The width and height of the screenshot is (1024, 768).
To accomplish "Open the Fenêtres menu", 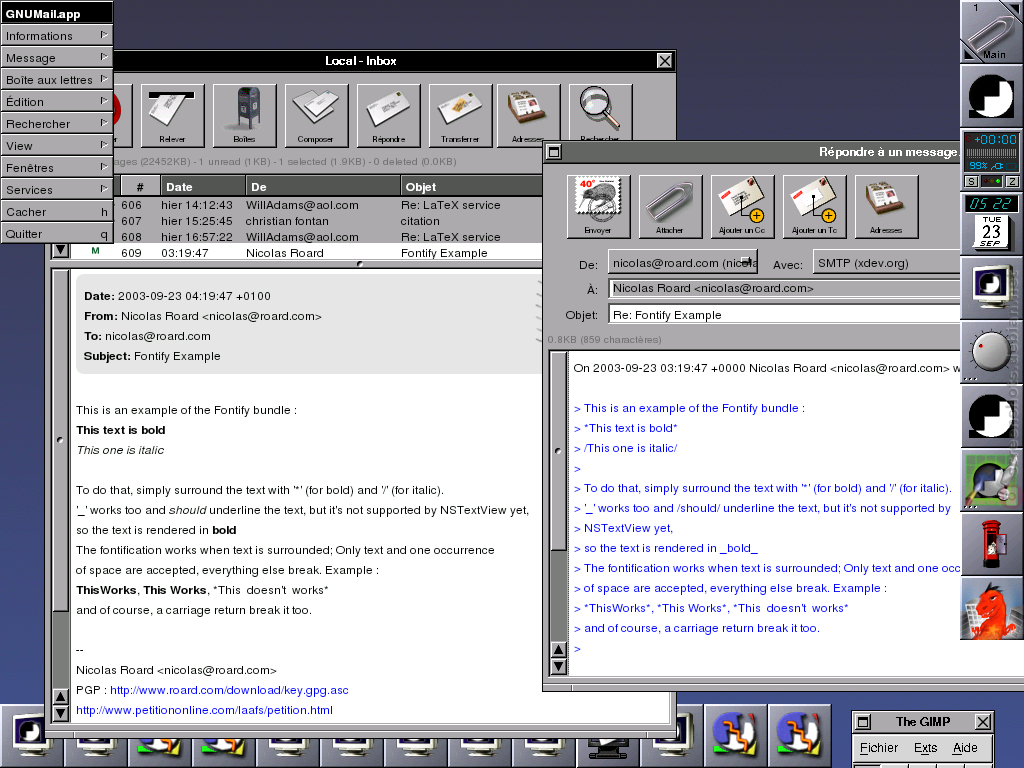I will tap(57, 168).
